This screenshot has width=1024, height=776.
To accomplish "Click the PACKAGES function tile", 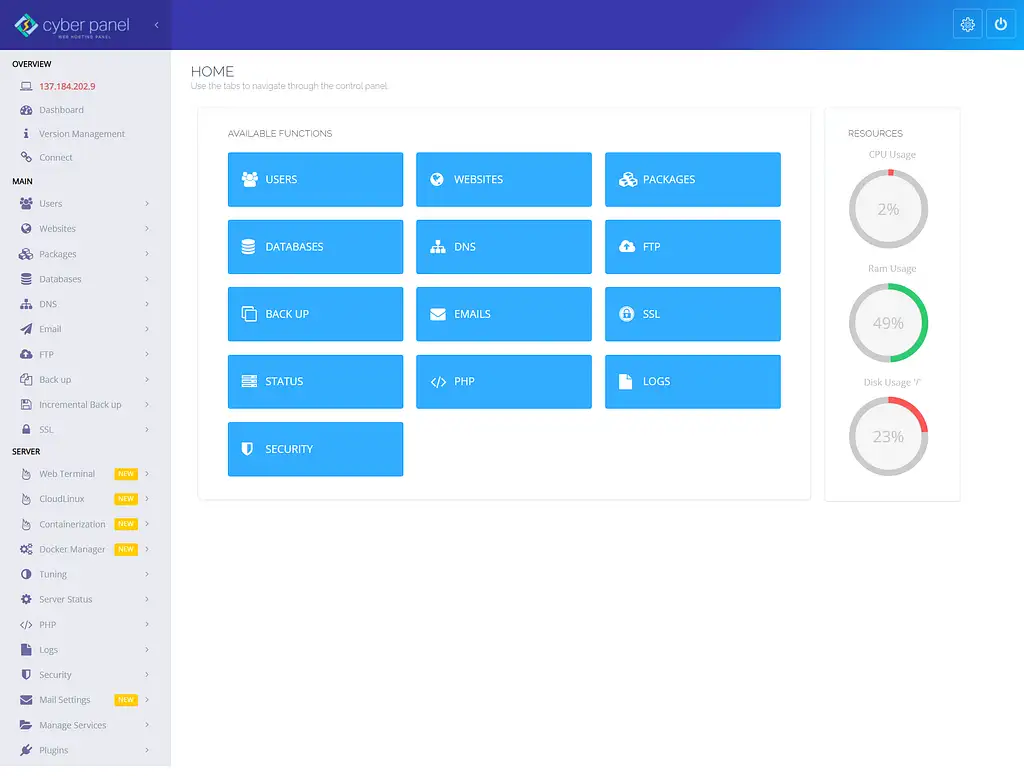I will click(693, 180).
